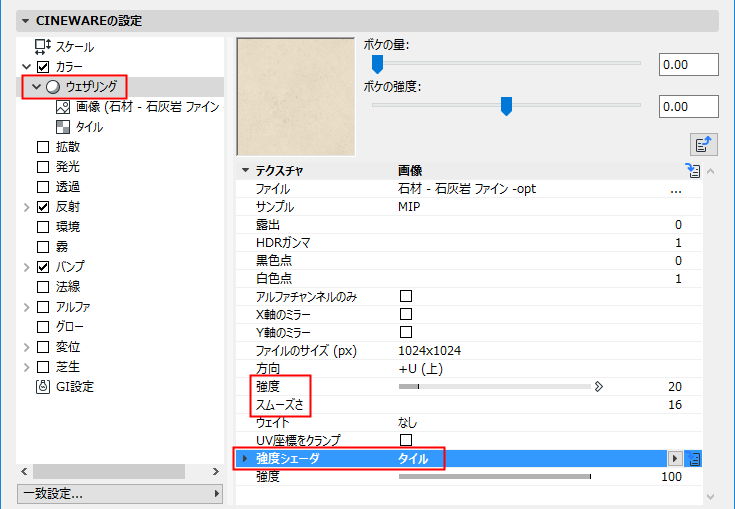735x509 pixels.
Task: Click the ボケの量 value field
Action: (689, 65)
